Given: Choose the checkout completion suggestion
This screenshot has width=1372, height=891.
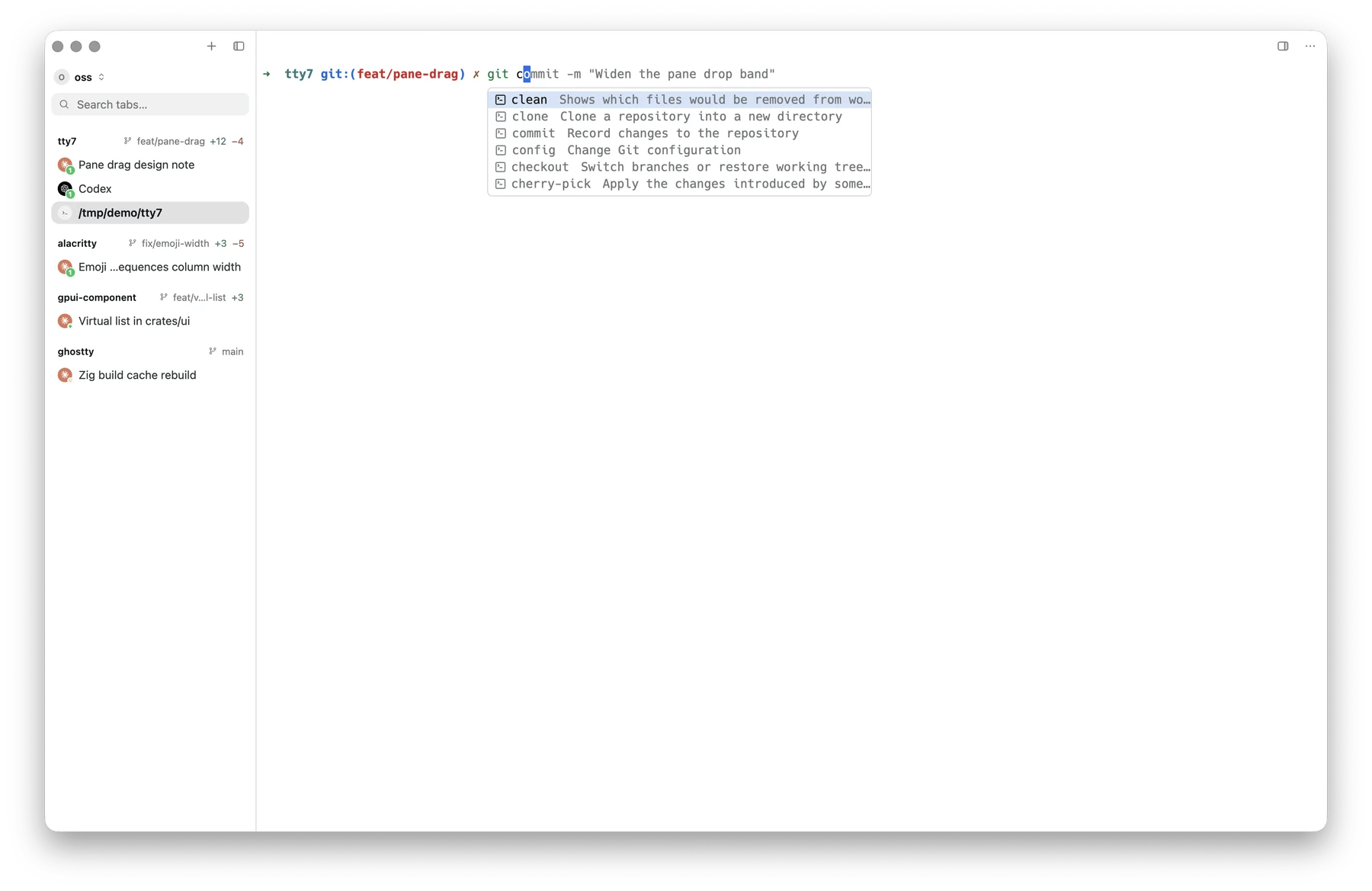Looking at the screenshot, I should coord(679,167).
